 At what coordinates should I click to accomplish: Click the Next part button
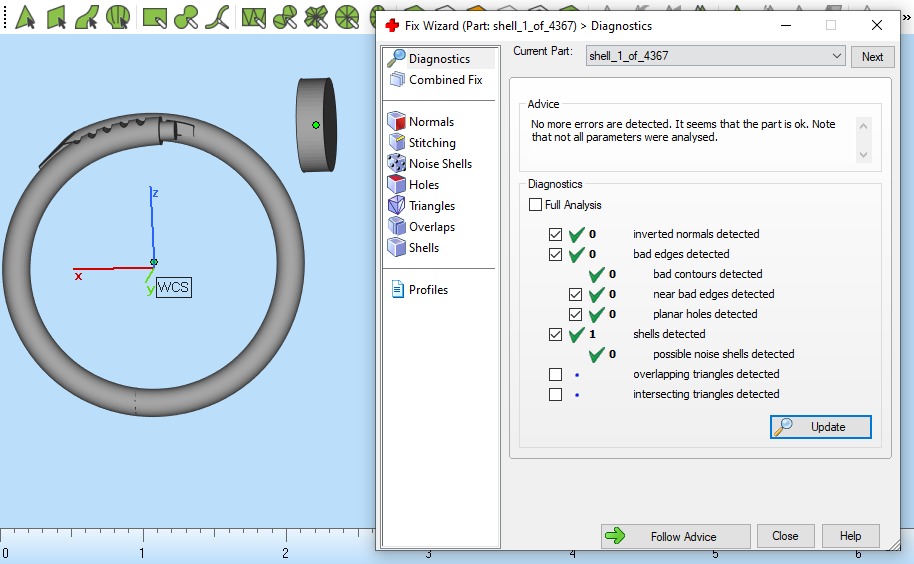872,57
